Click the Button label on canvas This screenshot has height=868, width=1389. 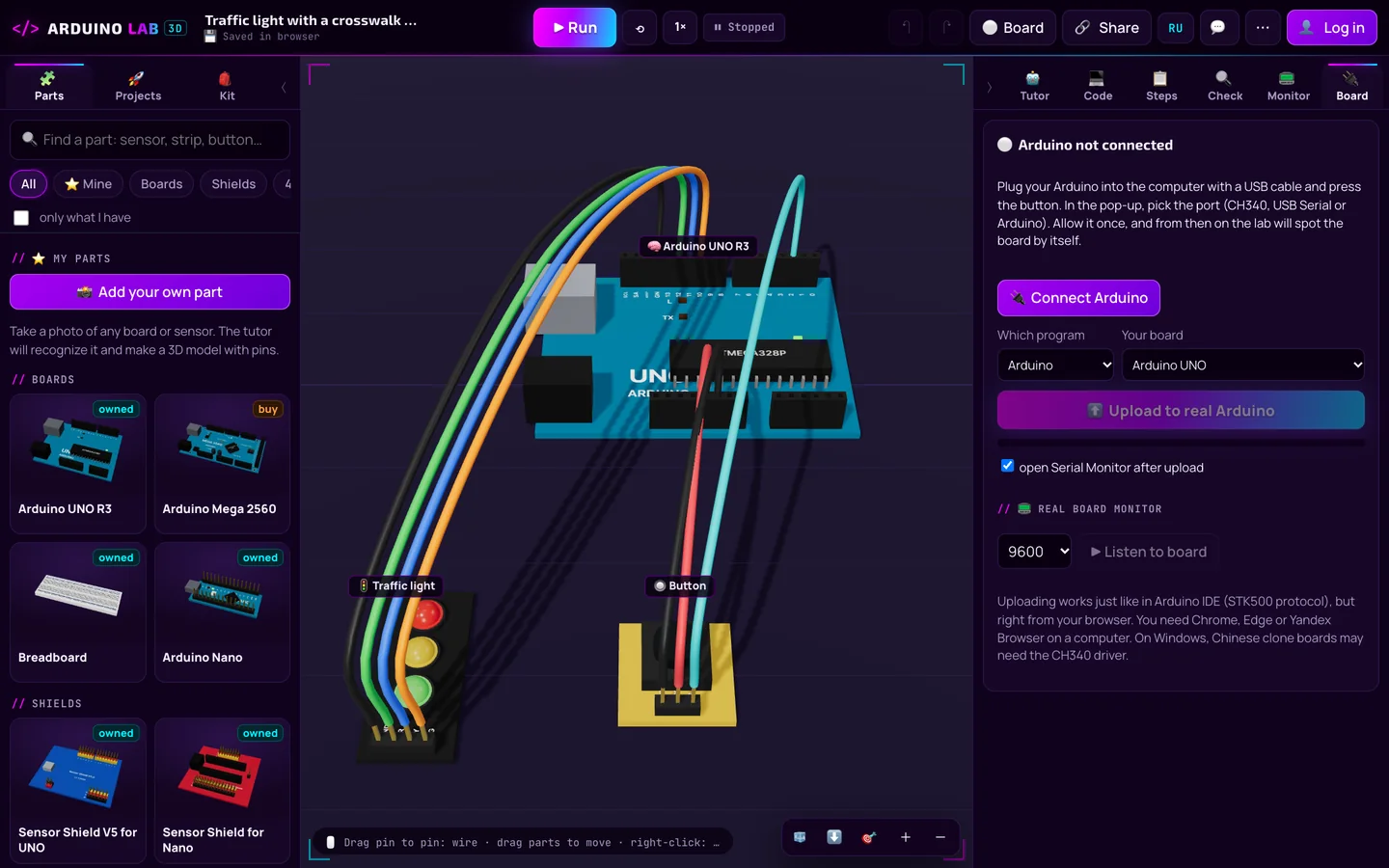tap(680, 585)
